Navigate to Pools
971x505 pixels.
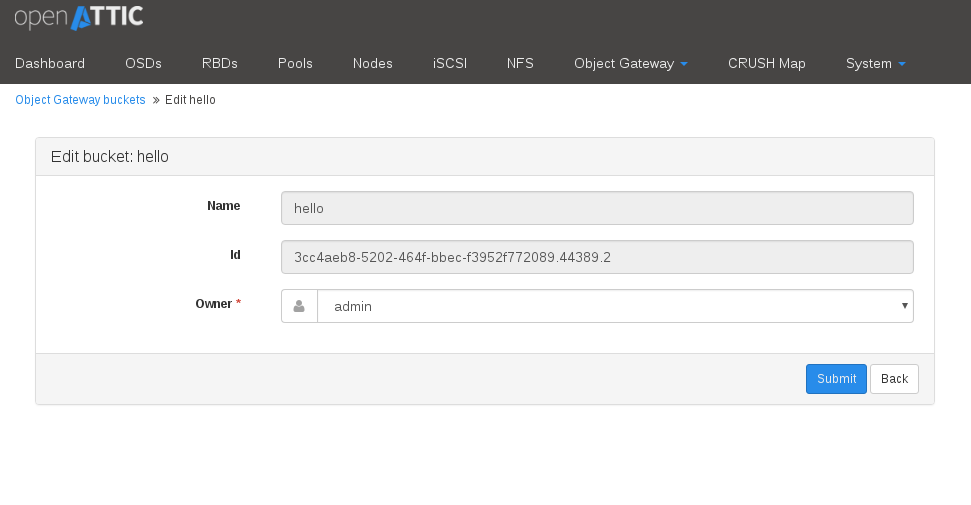[295, 63]
